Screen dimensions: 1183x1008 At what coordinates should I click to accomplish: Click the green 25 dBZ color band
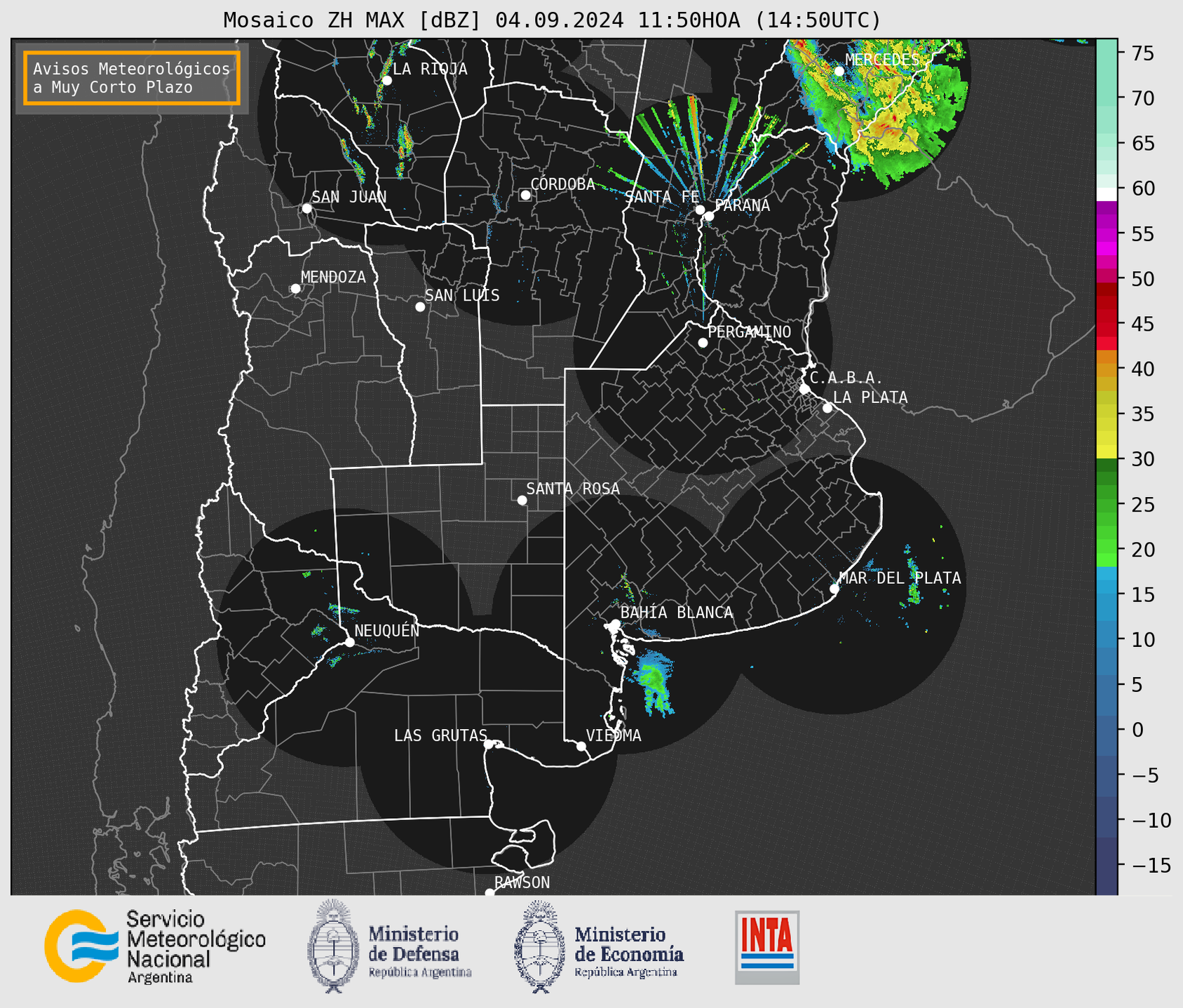tap(1107, 504)
